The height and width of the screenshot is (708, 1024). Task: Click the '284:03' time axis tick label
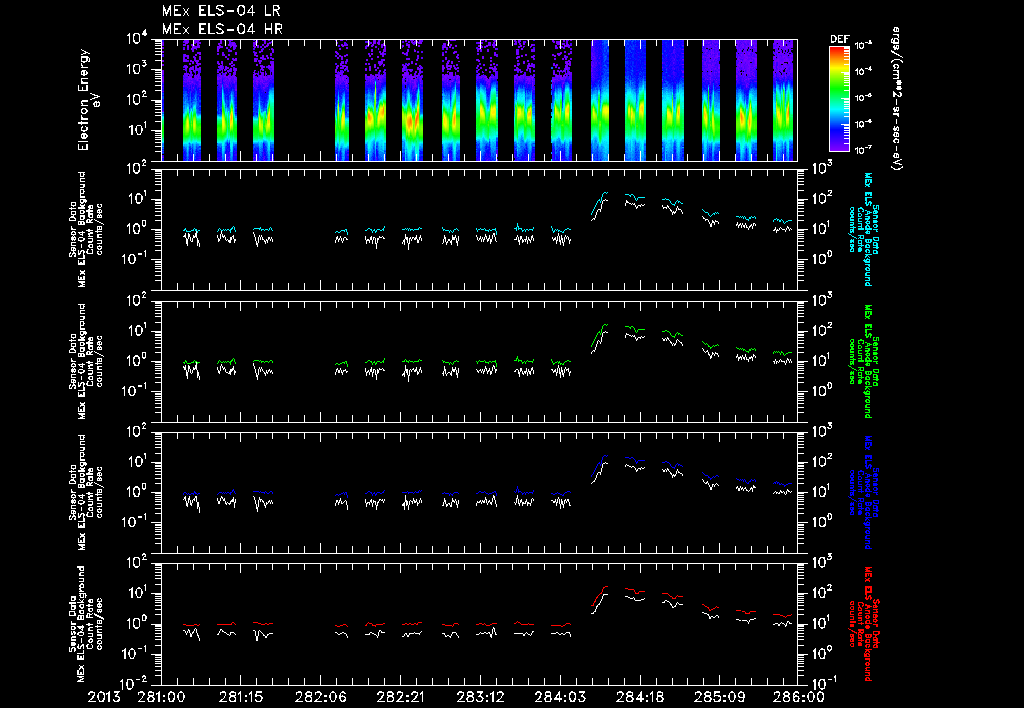[559, 697]
